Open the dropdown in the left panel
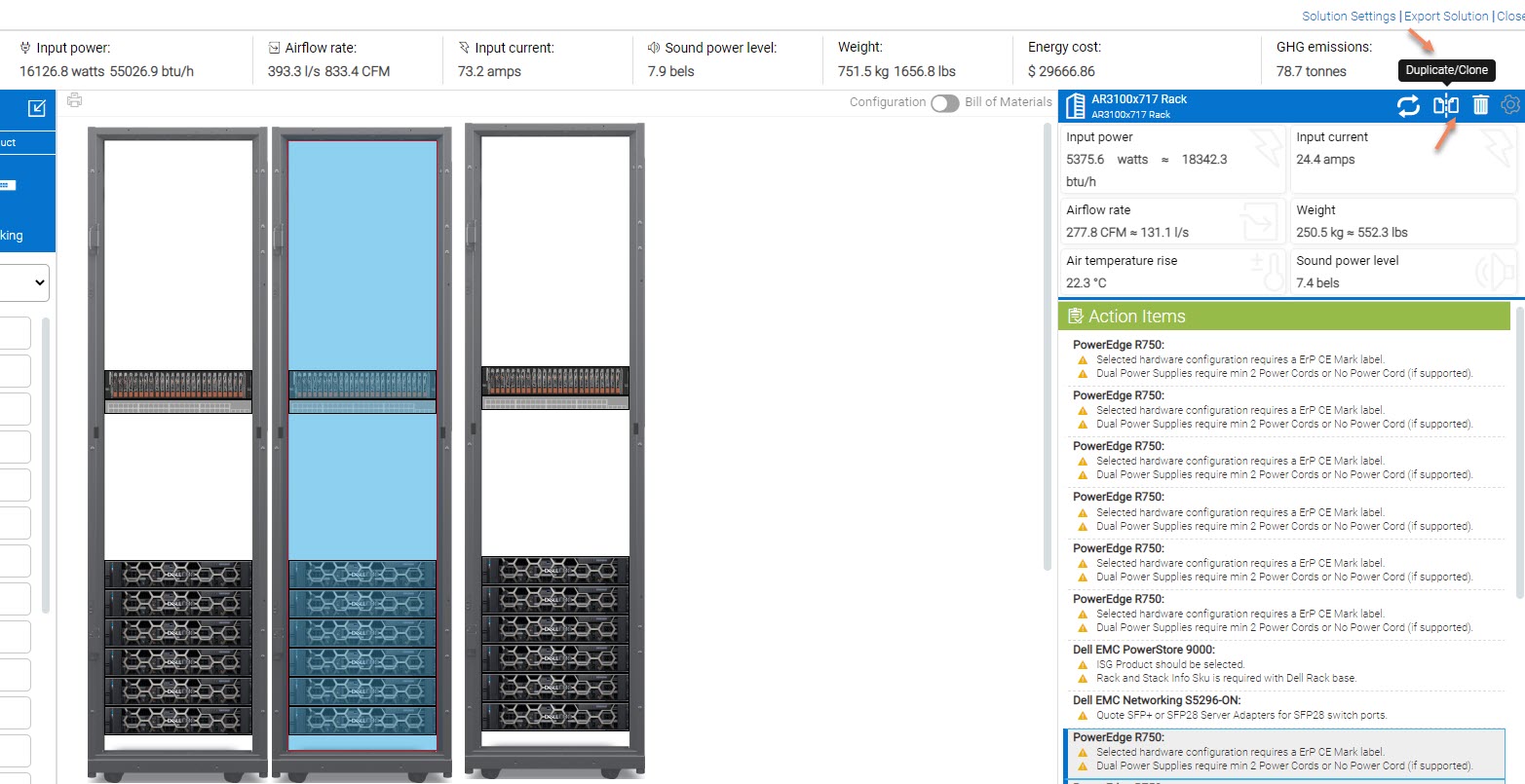The width and height of the screenshot is (1525, 784). click(x=24, y=282)
